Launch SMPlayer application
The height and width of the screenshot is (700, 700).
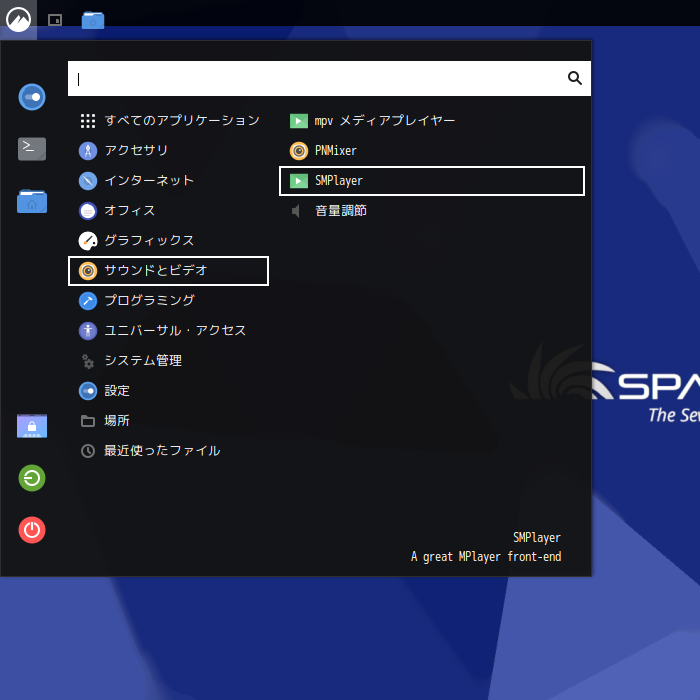[x=432, y=181]
